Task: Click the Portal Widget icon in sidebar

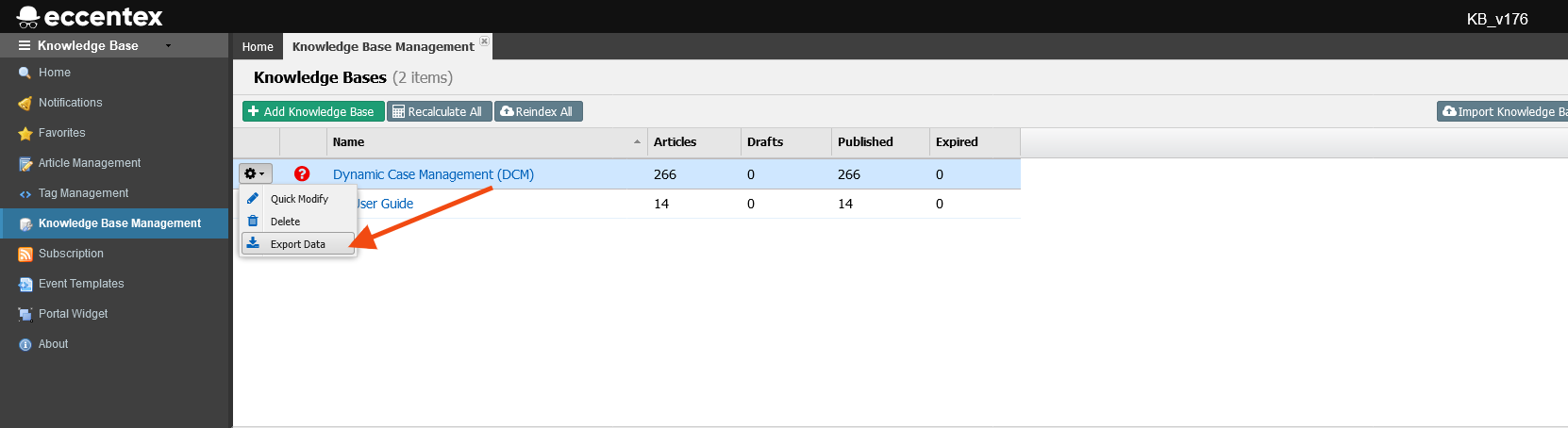Action: pyautogui.click(x=25, y=315)
